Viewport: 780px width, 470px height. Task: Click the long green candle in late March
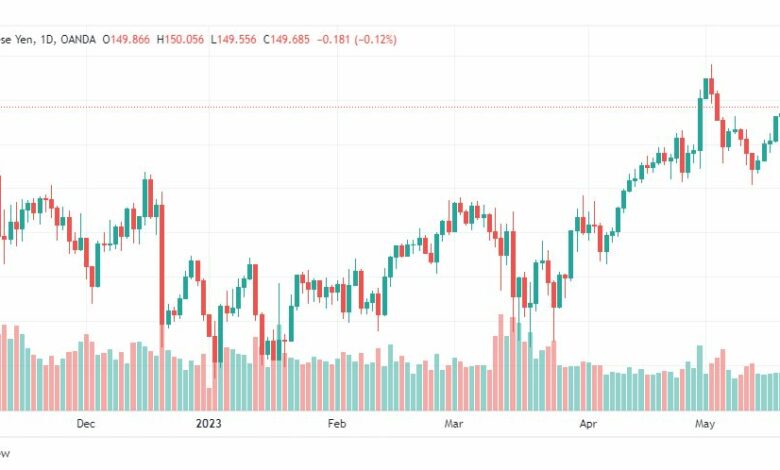tap(571, 254)
